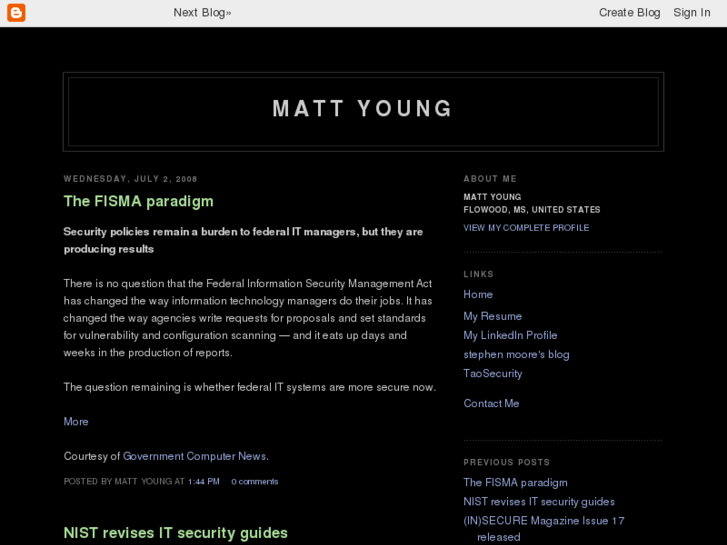727x545 pixels.
Task: Click the Blogger logo icon
Action: point(15,13)
